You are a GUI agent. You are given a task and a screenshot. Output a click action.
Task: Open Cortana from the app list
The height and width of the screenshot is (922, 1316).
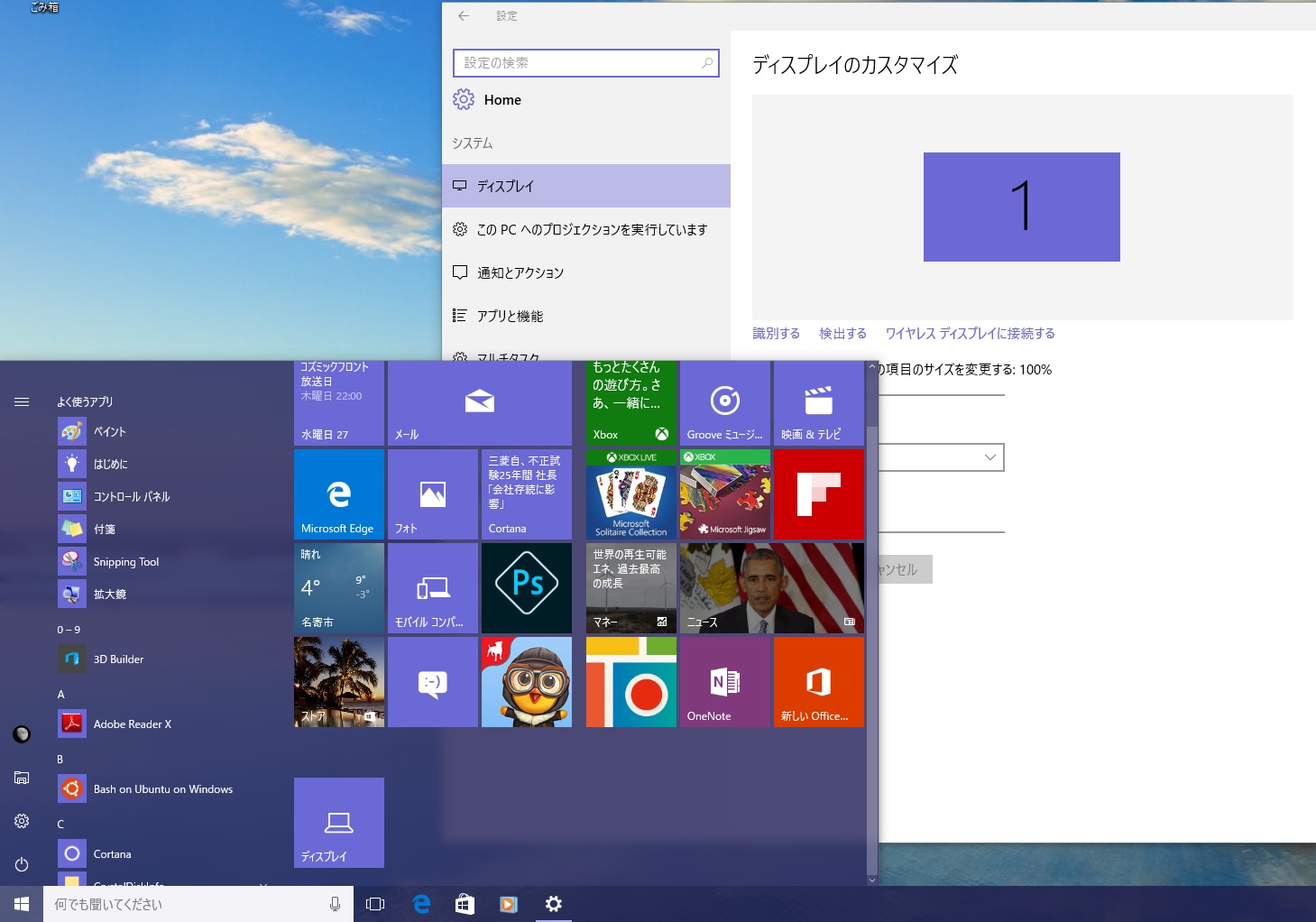[162, 853]
